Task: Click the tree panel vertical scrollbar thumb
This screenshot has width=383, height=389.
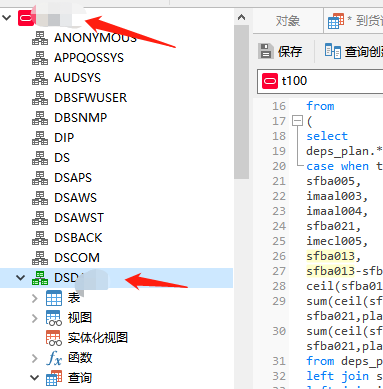Action: (241, 102)
